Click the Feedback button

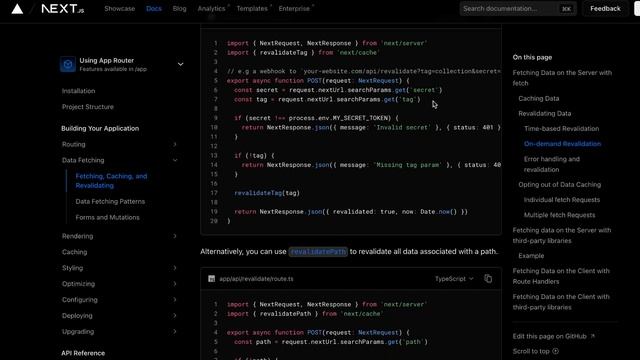[605, 9]
